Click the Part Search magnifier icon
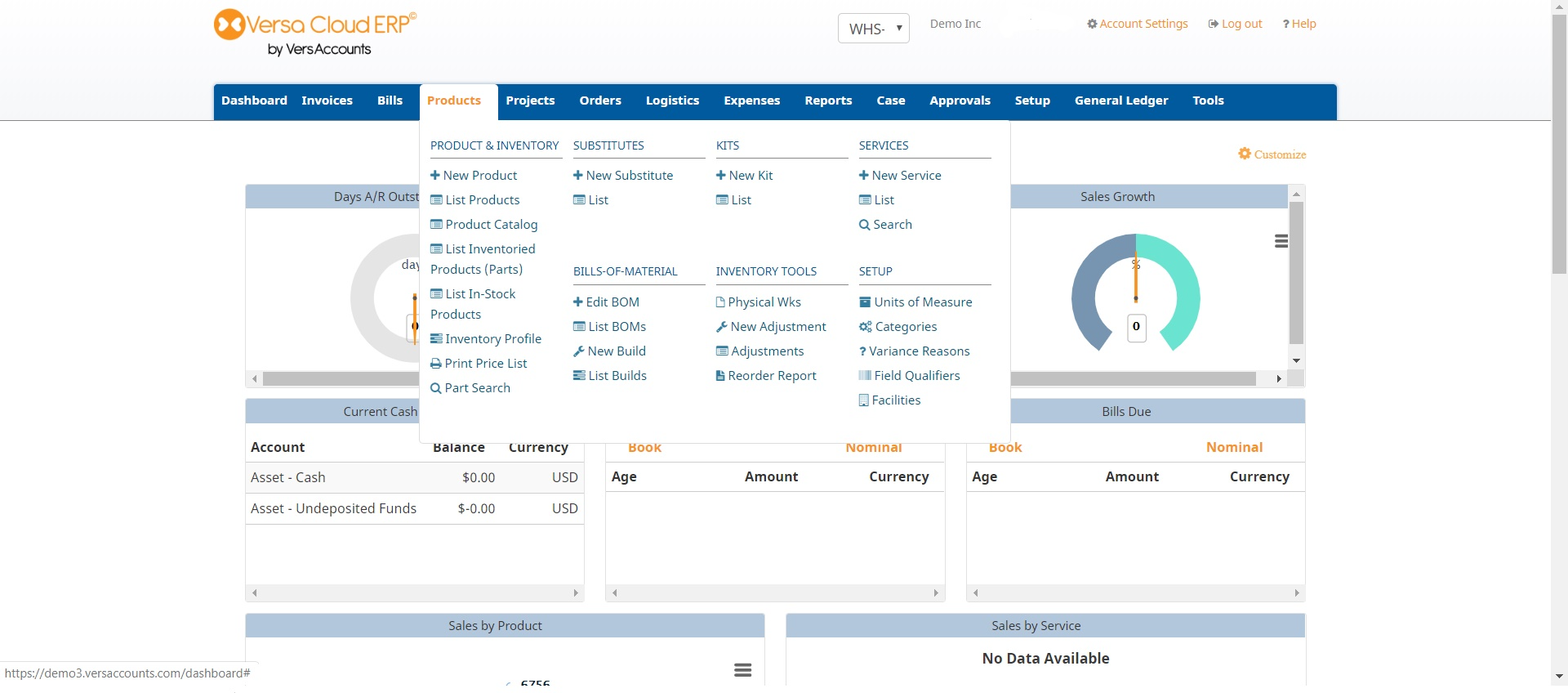The width and height of the screenshot is (1568, 693). pyautogui.click(x=436, y=388)
